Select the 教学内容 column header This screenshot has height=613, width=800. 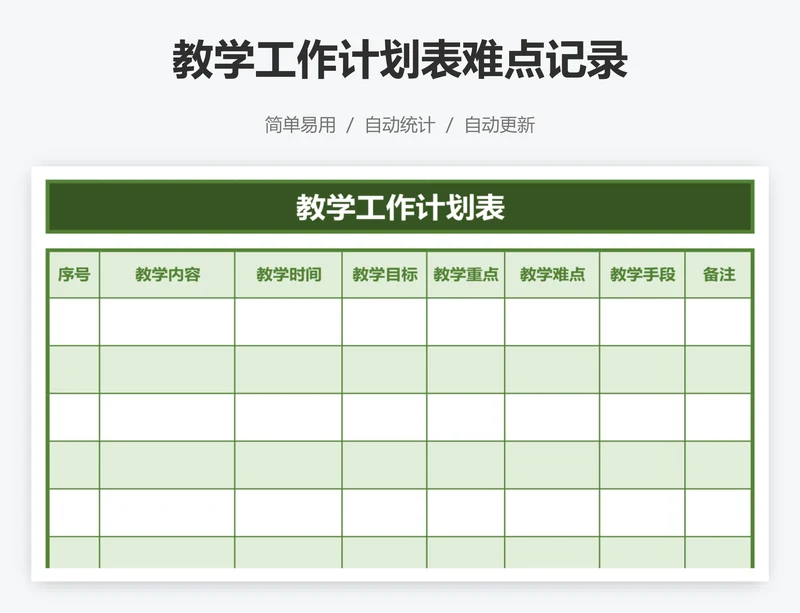coord(167,275)
